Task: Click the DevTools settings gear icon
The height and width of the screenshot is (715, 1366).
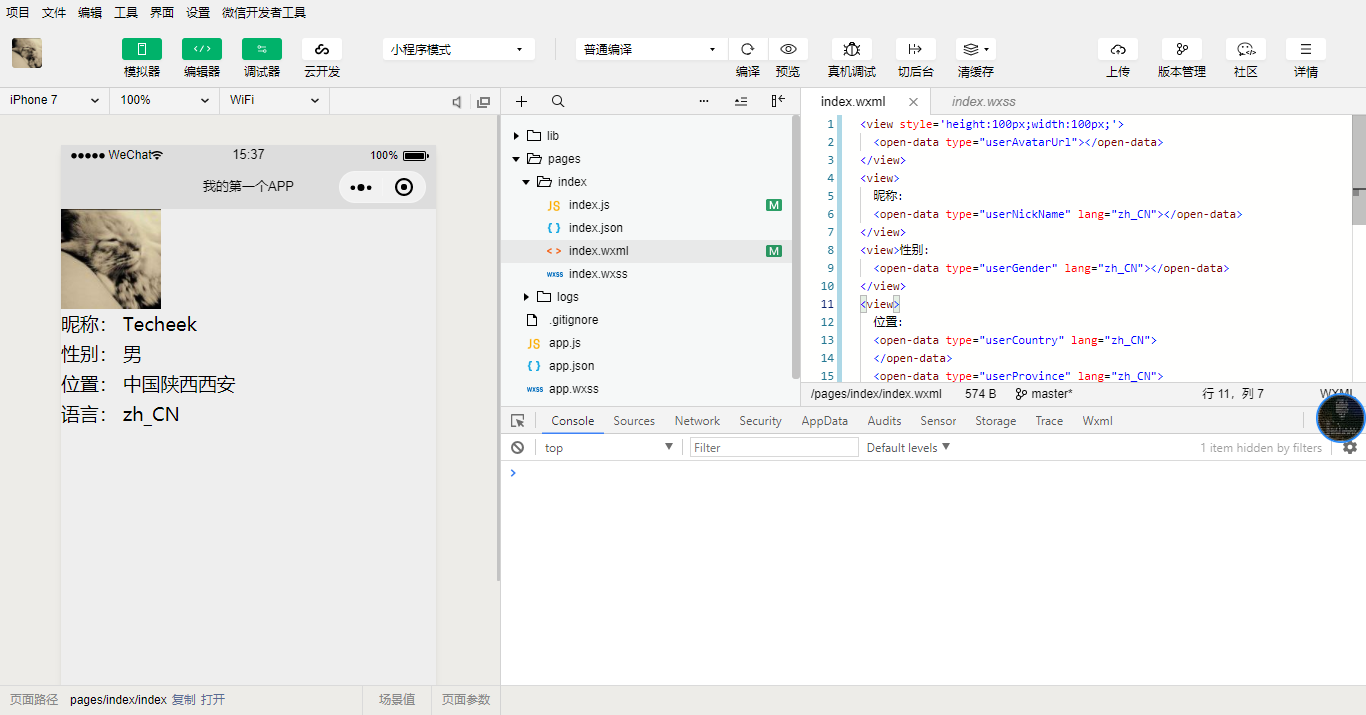Action: pyautogui.click(x=1350, y=448)
